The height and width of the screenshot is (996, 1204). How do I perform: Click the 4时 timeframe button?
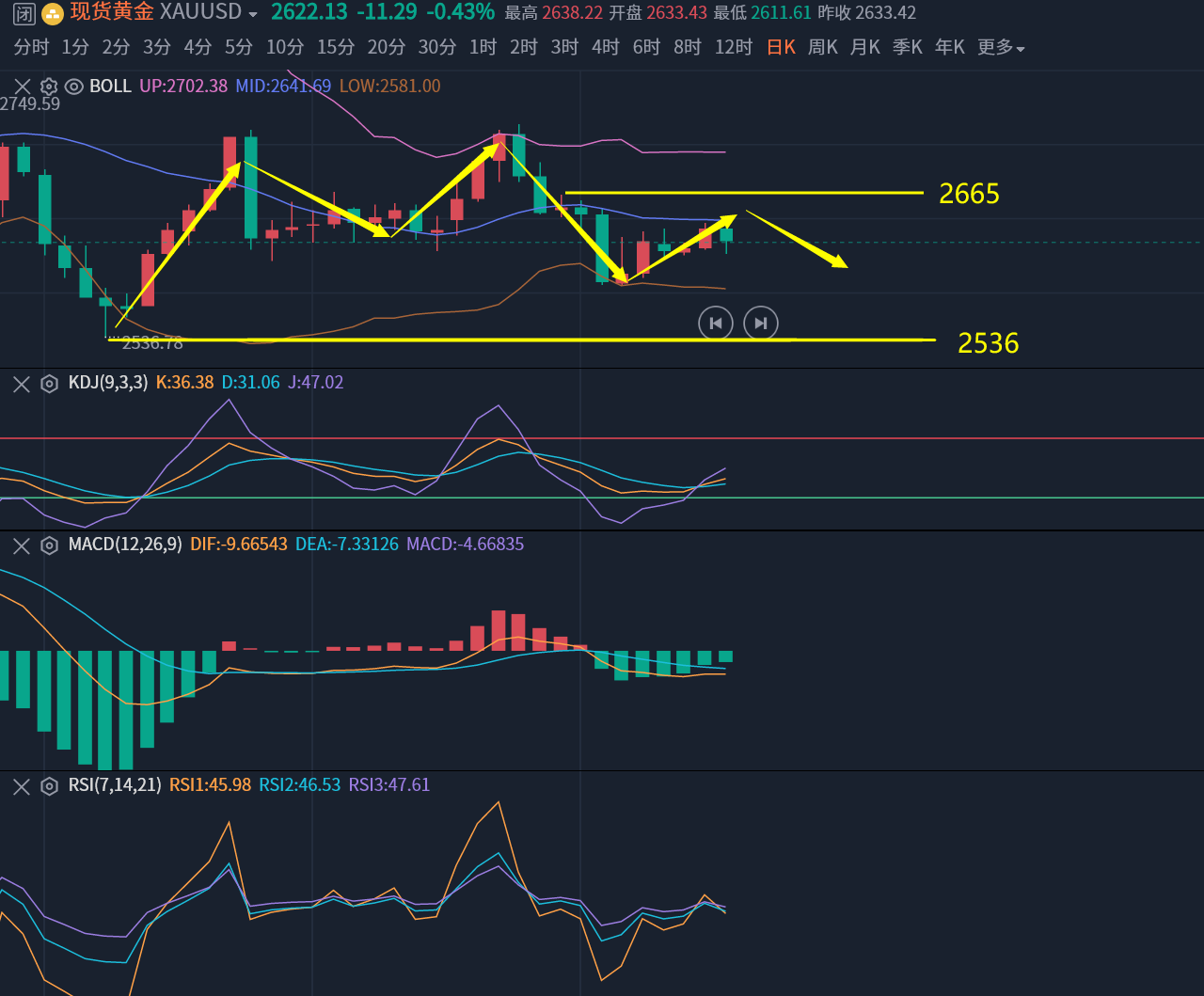click(605, 47)
